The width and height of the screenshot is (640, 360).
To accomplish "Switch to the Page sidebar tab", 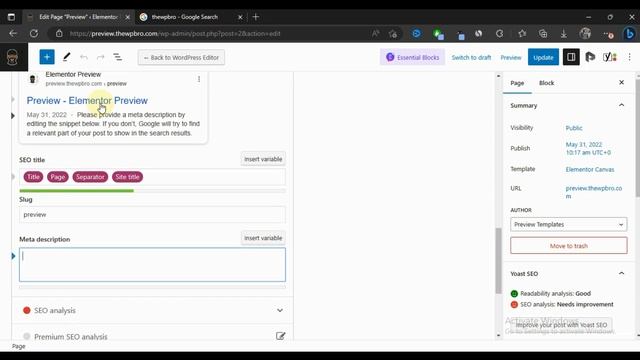I will 517,83.
